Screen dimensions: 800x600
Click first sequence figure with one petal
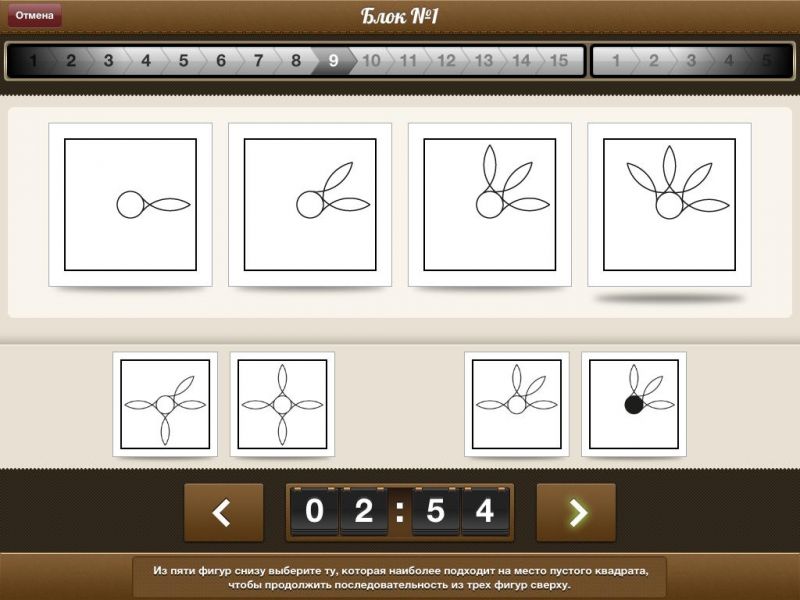coord(130,205)
